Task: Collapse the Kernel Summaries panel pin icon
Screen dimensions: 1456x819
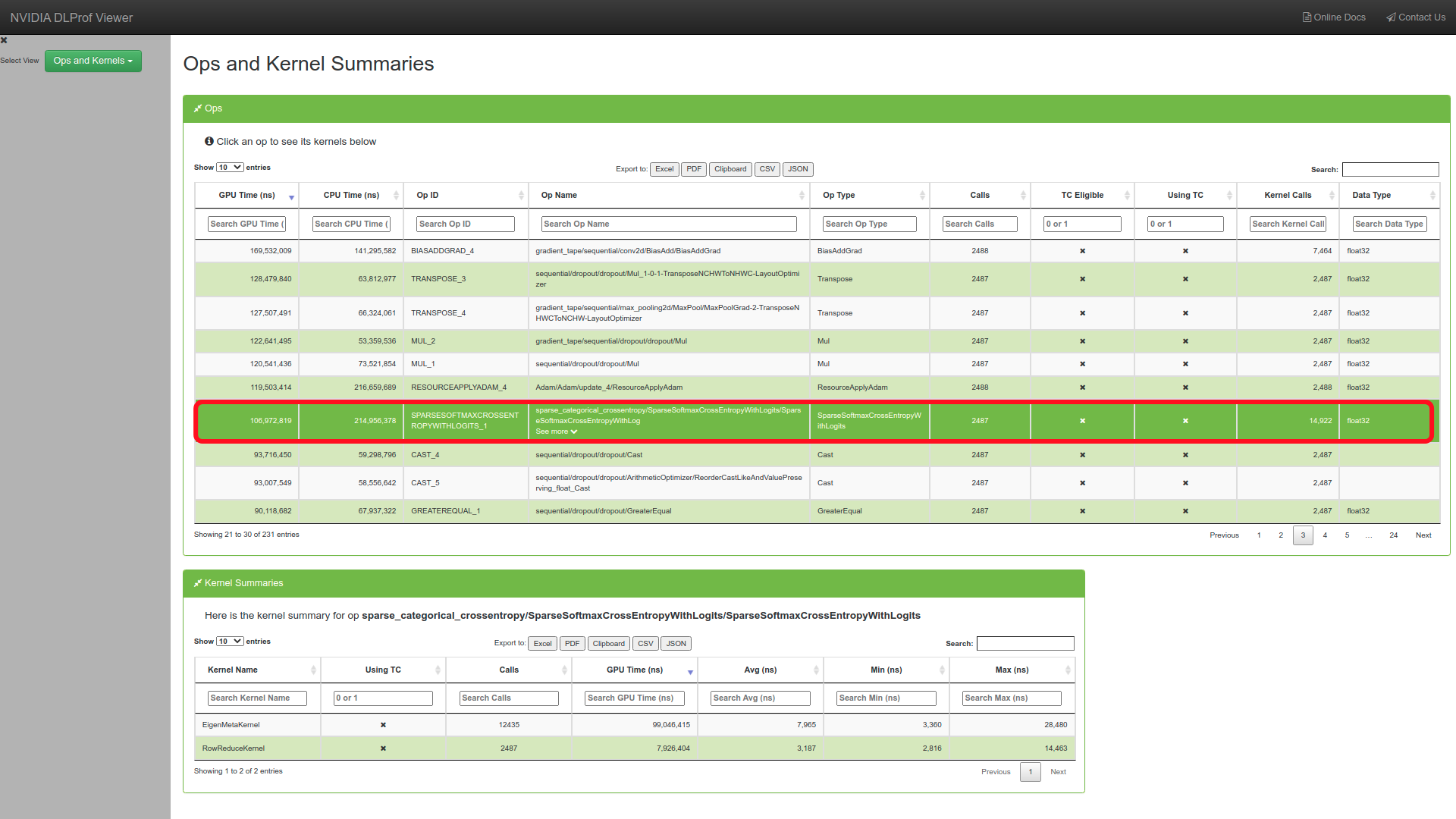Action: tap(198, 583)
